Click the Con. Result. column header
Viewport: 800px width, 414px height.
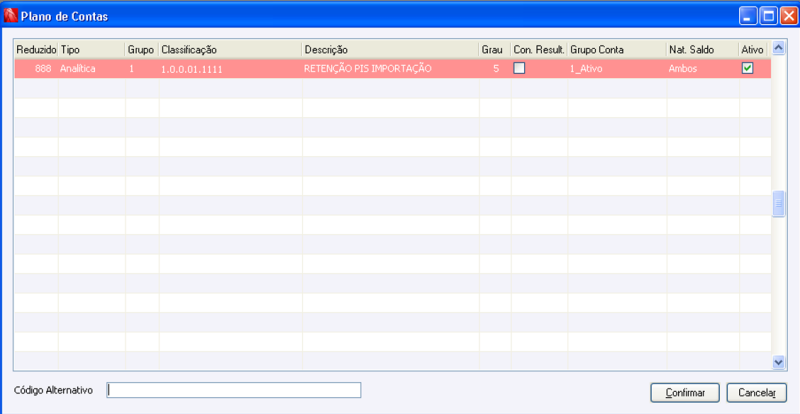click(539, 50)
